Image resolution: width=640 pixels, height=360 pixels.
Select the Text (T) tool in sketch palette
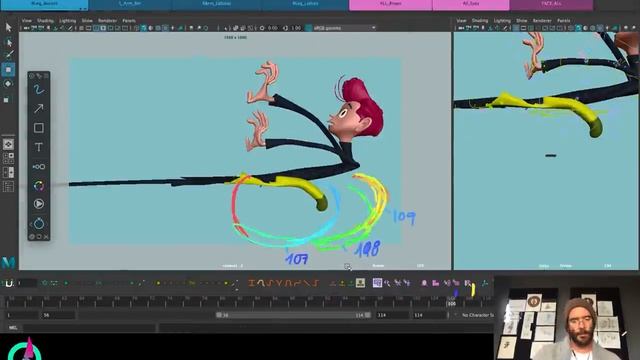pyautogui.click(x=39, y=147)
